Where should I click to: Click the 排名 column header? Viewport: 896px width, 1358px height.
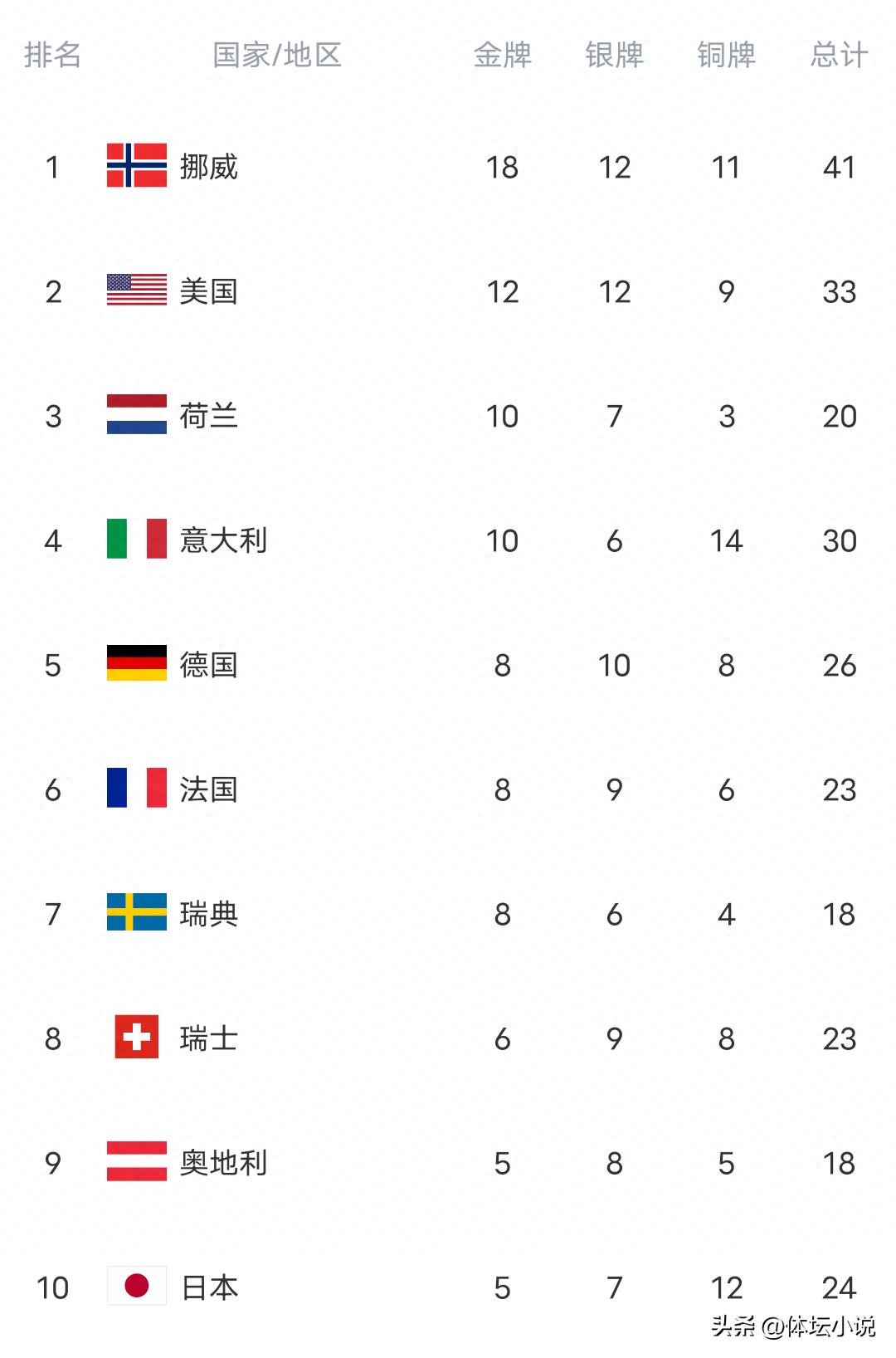tap(52, 55)
